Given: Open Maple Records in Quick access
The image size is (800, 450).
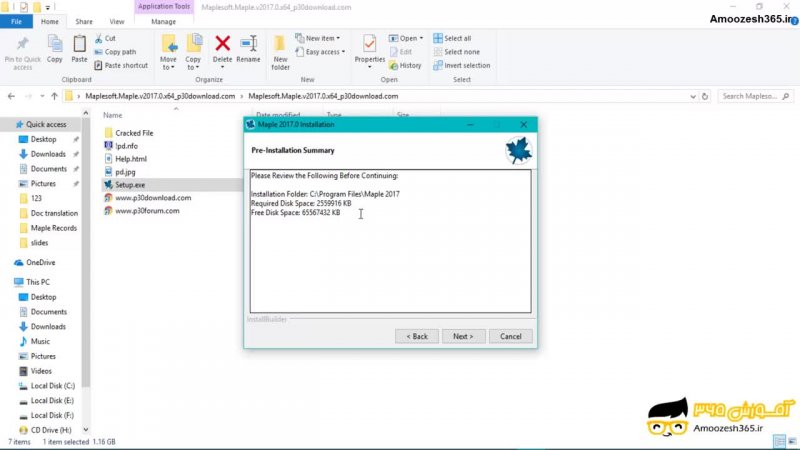Looking at the screenshot, I should pyautogui.click(x=48, y=228).
